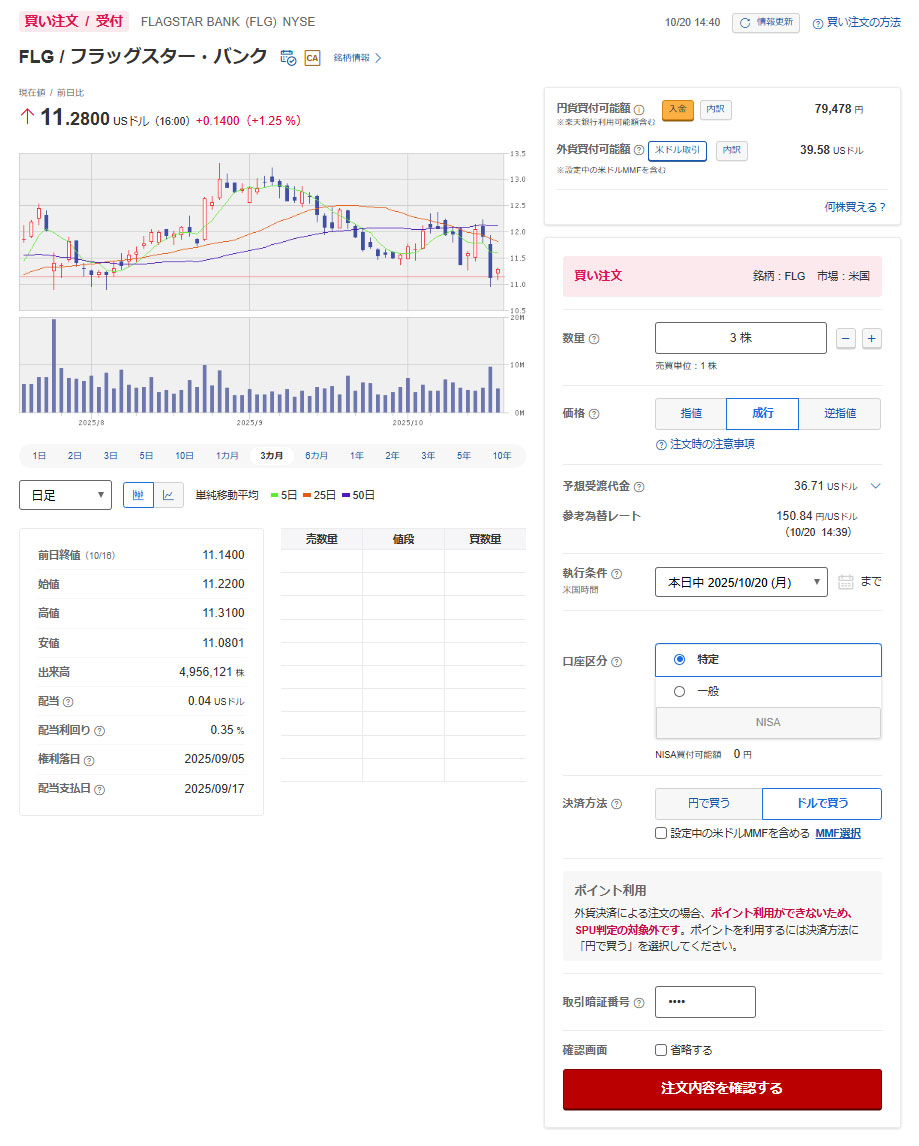
Task: Choose the 指値 price type tab
Action: click(690, 414)
